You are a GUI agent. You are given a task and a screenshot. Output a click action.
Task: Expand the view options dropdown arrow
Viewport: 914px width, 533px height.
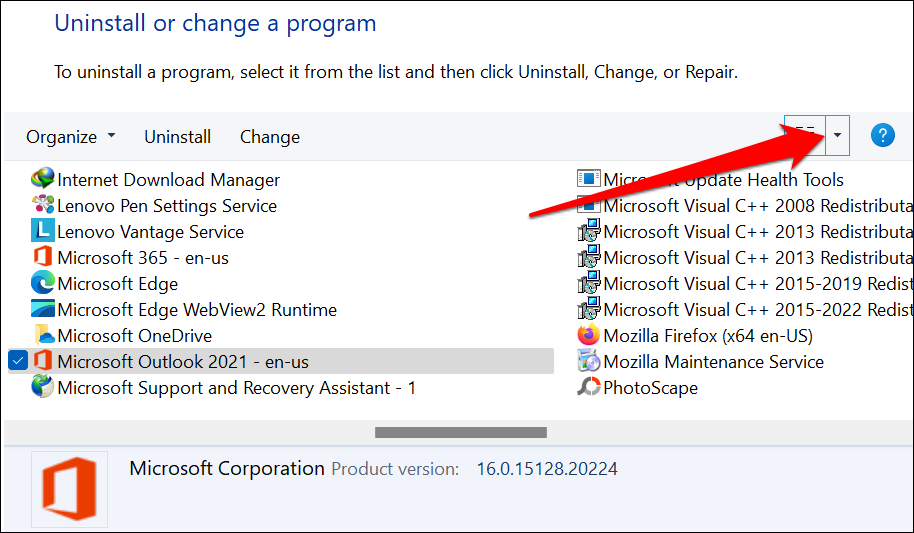click(838, 136)
